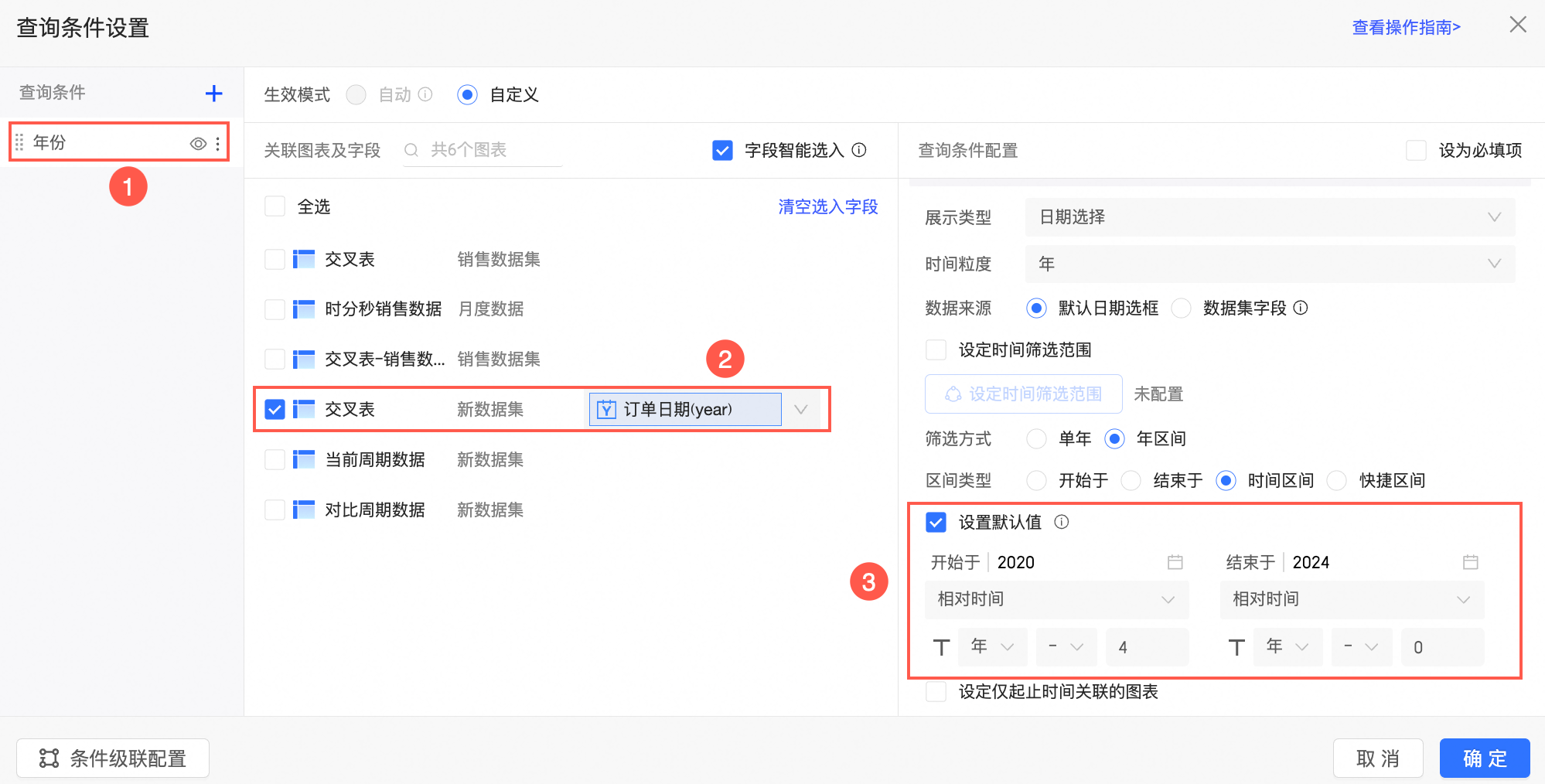Select the 自定义 effect mode radio
The width and height of the screenshot is (1545, 784).
point(467,94)
